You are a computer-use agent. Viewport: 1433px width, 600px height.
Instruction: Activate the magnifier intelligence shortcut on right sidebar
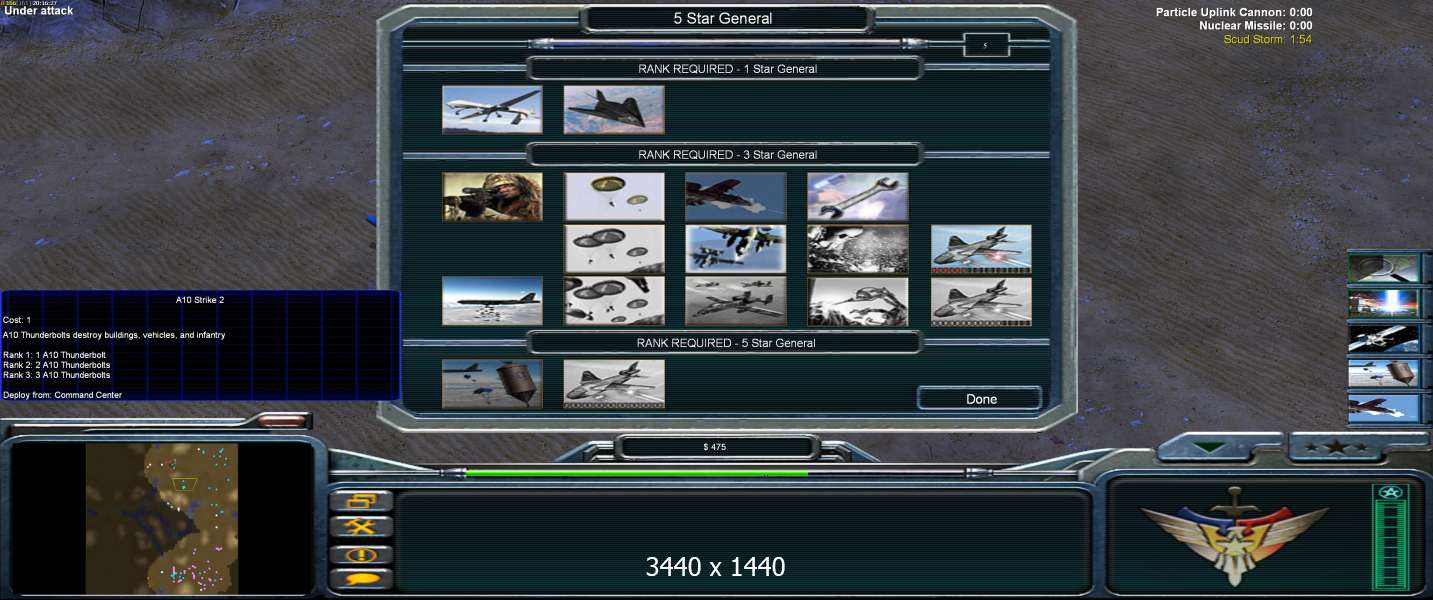pyautogui.click(x=1384, y=268)
